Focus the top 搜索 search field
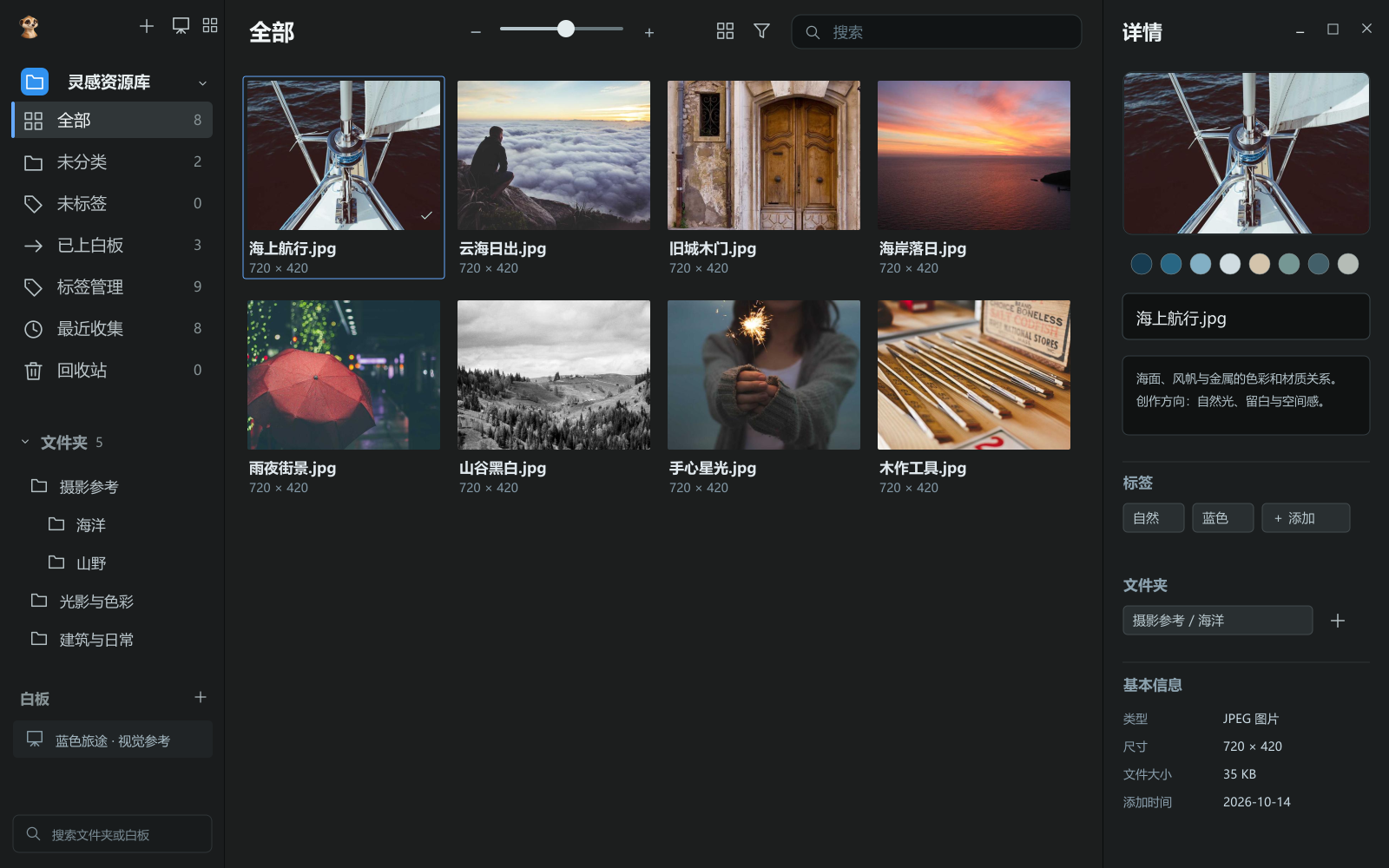This screenshot has width=1389, height=868. [x=936, y=32]
